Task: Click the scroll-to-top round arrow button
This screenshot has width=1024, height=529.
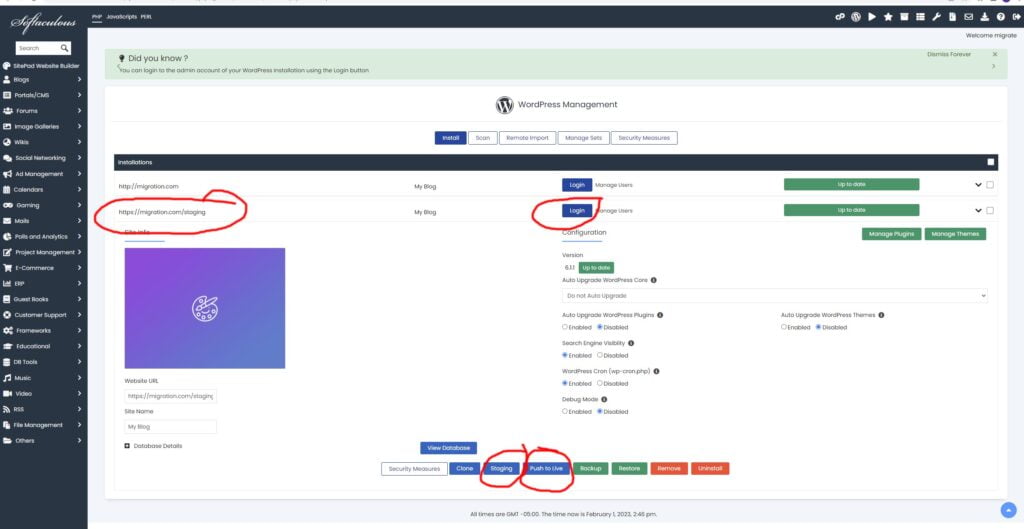Action: (x=1008, y=509)
